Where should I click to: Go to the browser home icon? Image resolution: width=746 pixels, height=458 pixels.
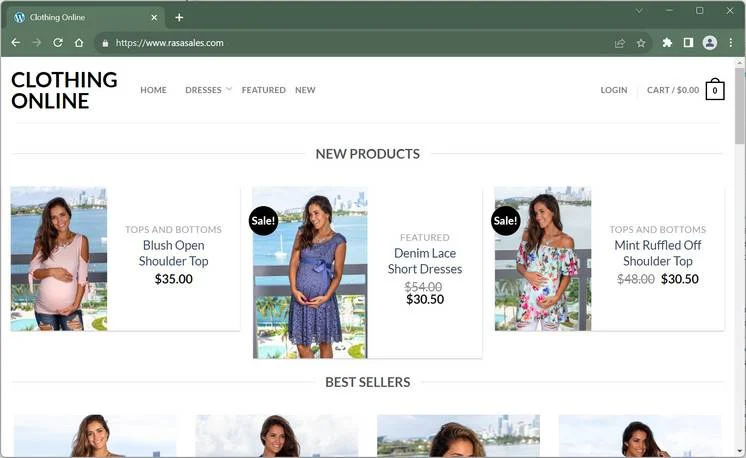click(x=79, y=43)
